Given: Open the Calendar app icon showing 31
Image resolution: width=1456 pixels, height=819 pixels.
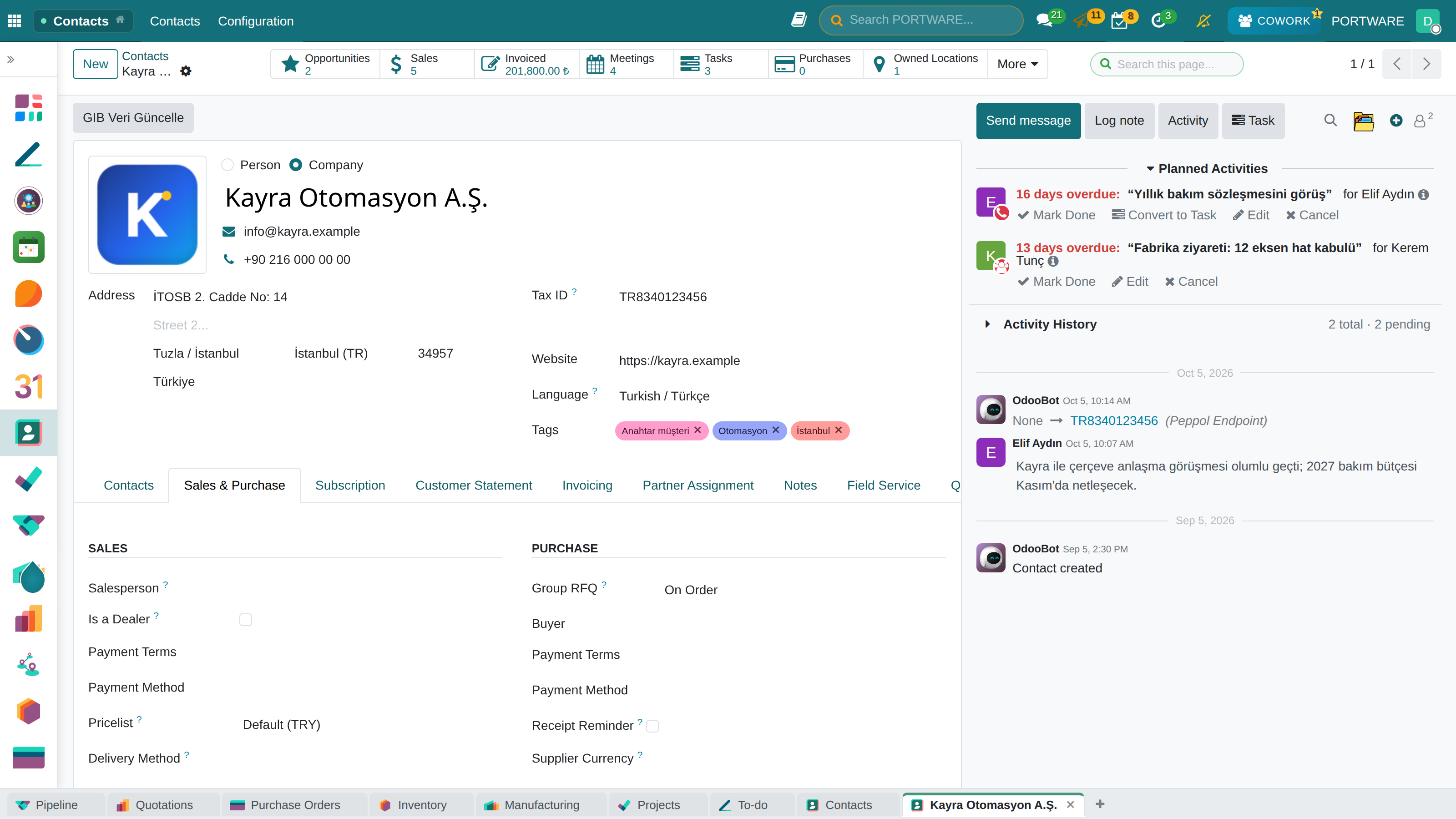Looking at the screenshot, I should pos(28,387).
